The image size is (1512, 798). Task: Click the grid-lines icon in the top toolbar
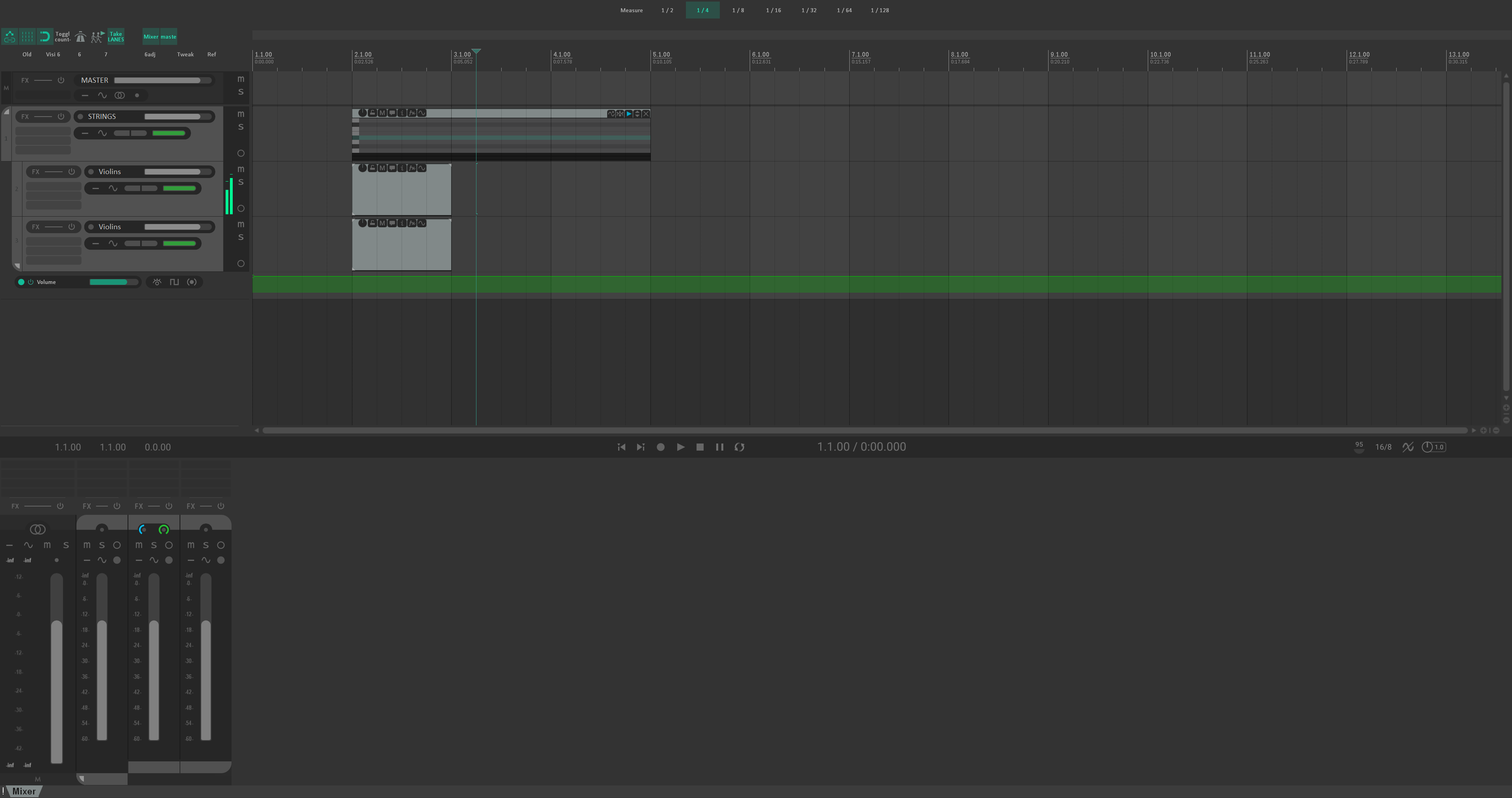(27, 36)
